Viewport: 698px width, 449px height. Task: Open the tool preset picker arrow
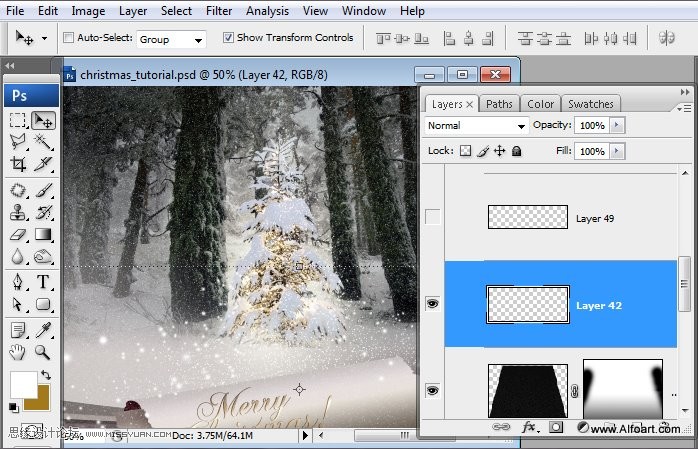45,38
